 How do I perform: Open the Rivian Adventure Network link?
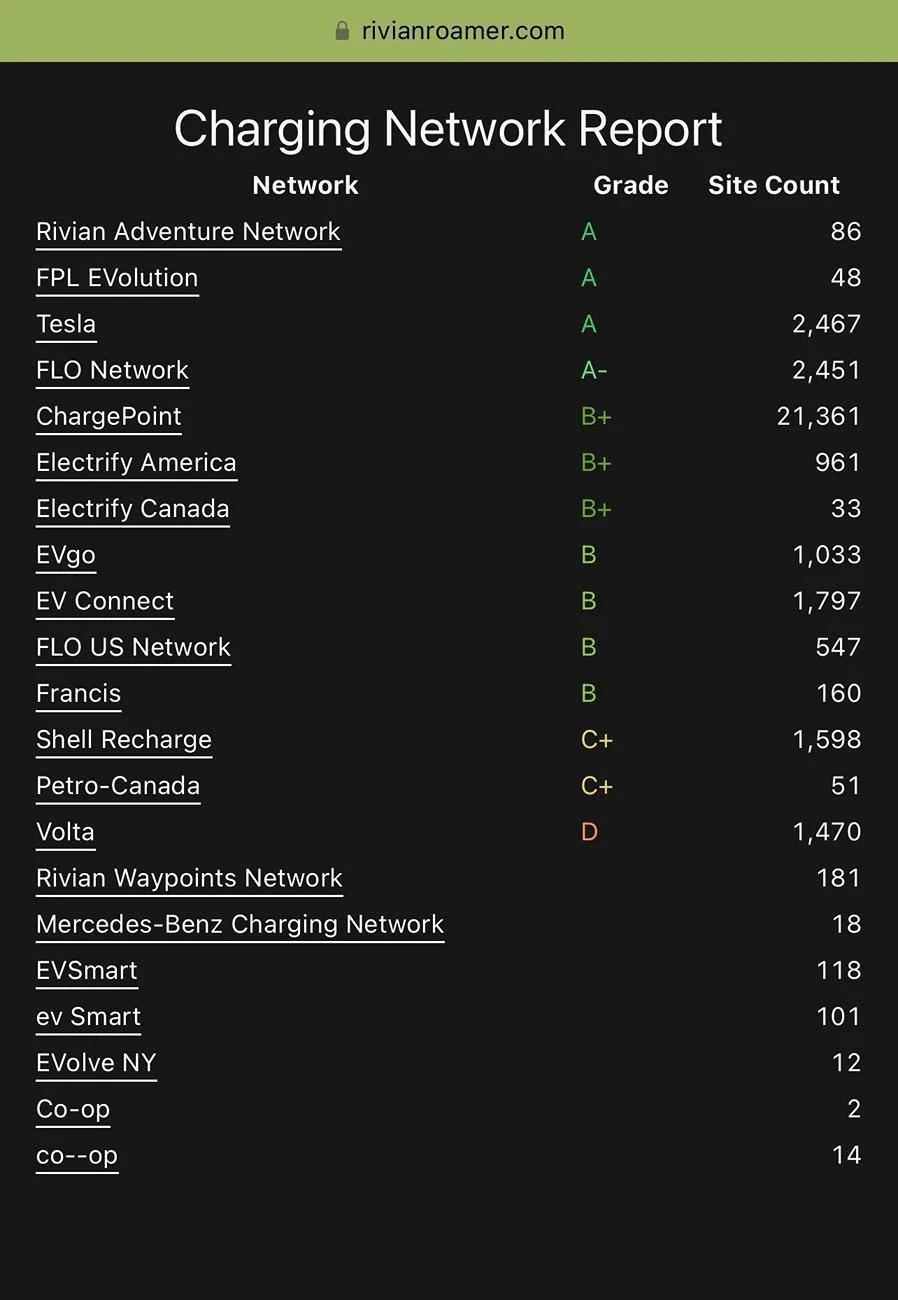[x=188, y=232]
